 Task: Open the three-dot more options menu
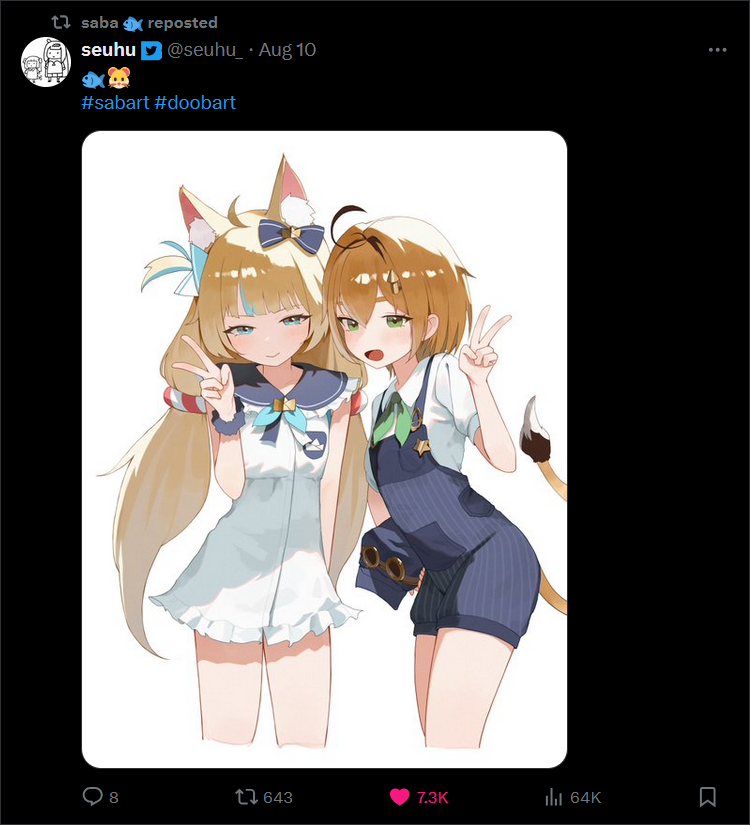point(717,50)
